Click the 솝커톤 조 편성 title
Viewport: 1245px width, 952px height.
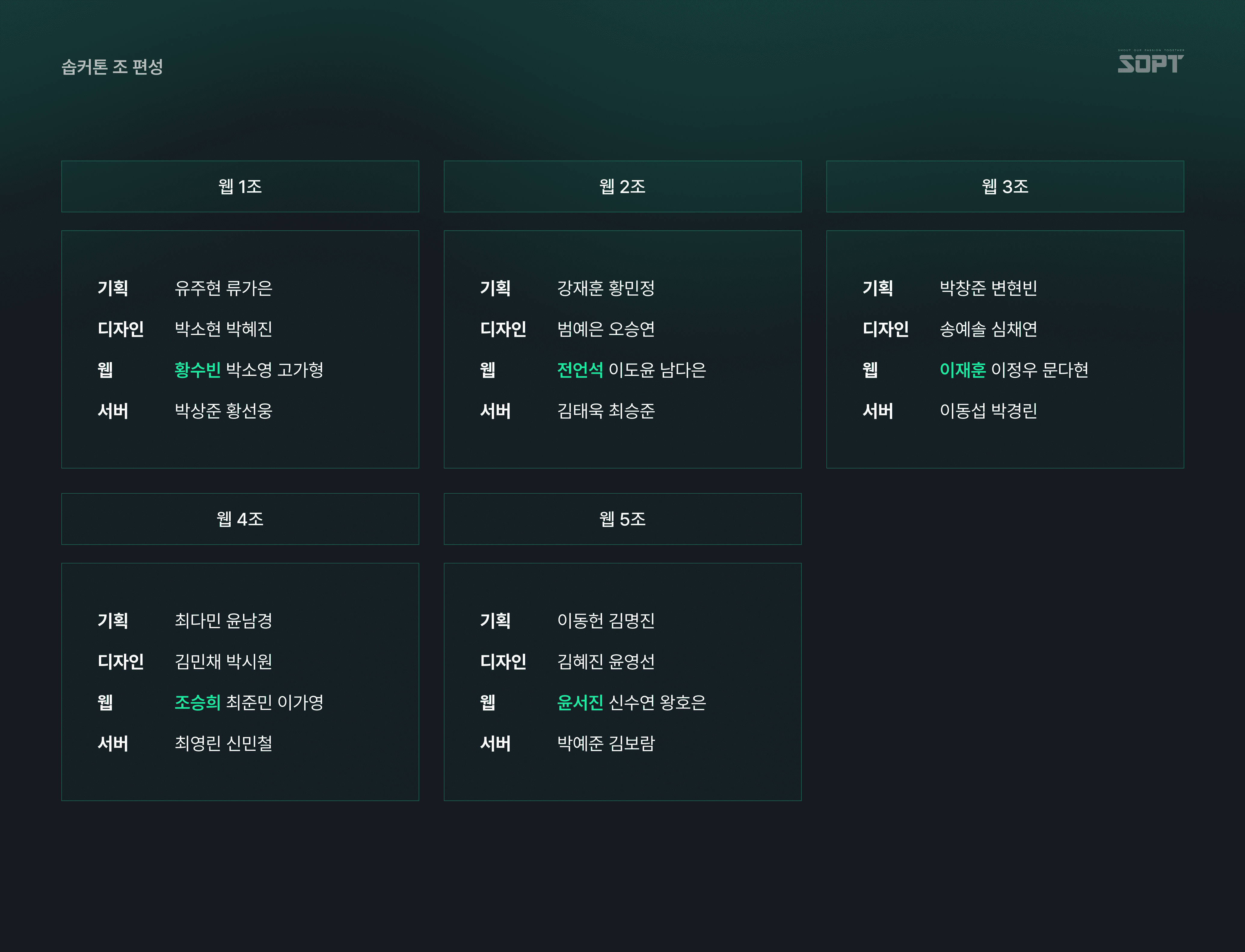click(x=112, y=67)
